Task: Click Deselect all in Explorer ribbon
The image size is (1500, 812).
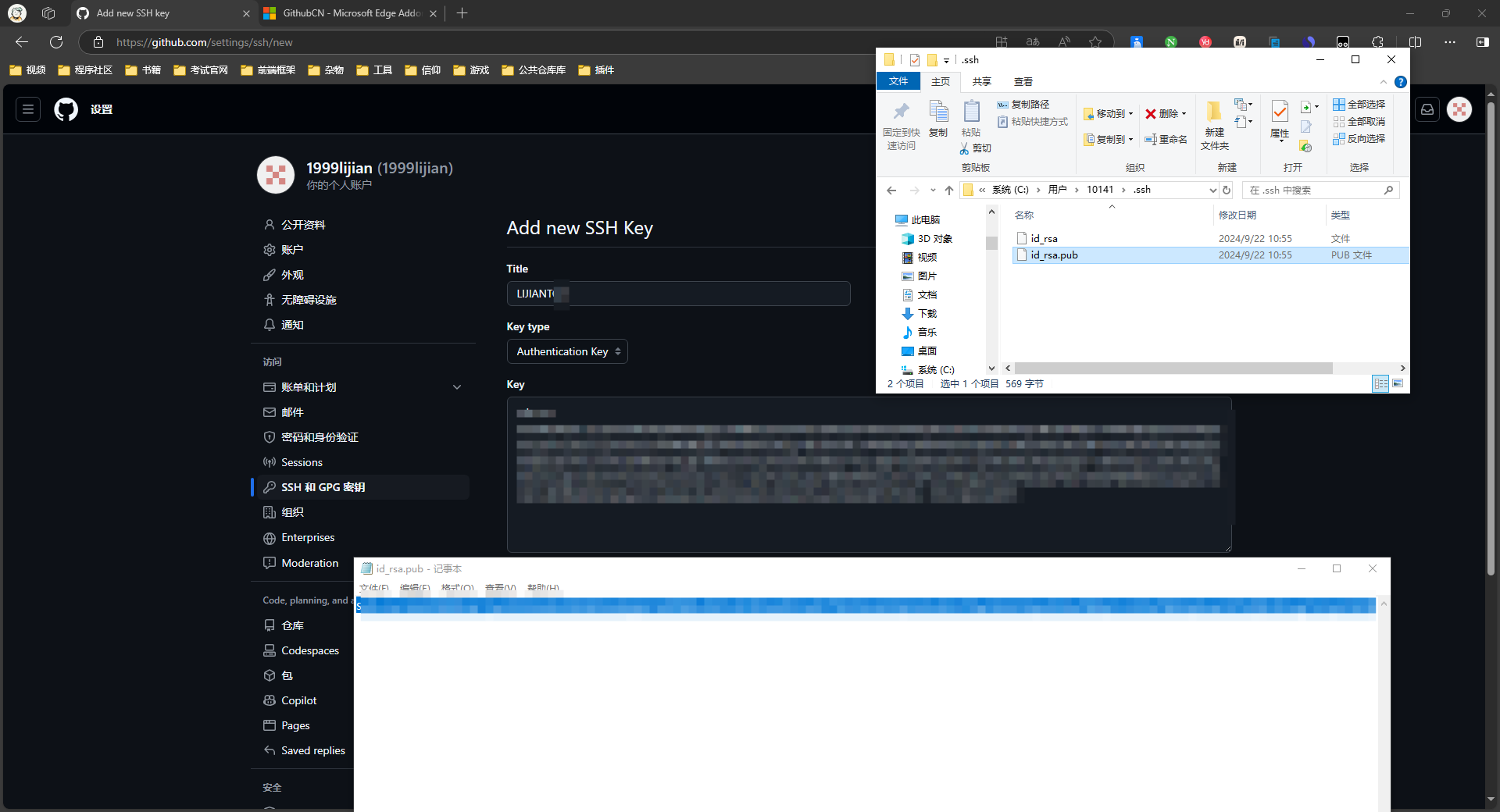Action: click(1359, 122)
